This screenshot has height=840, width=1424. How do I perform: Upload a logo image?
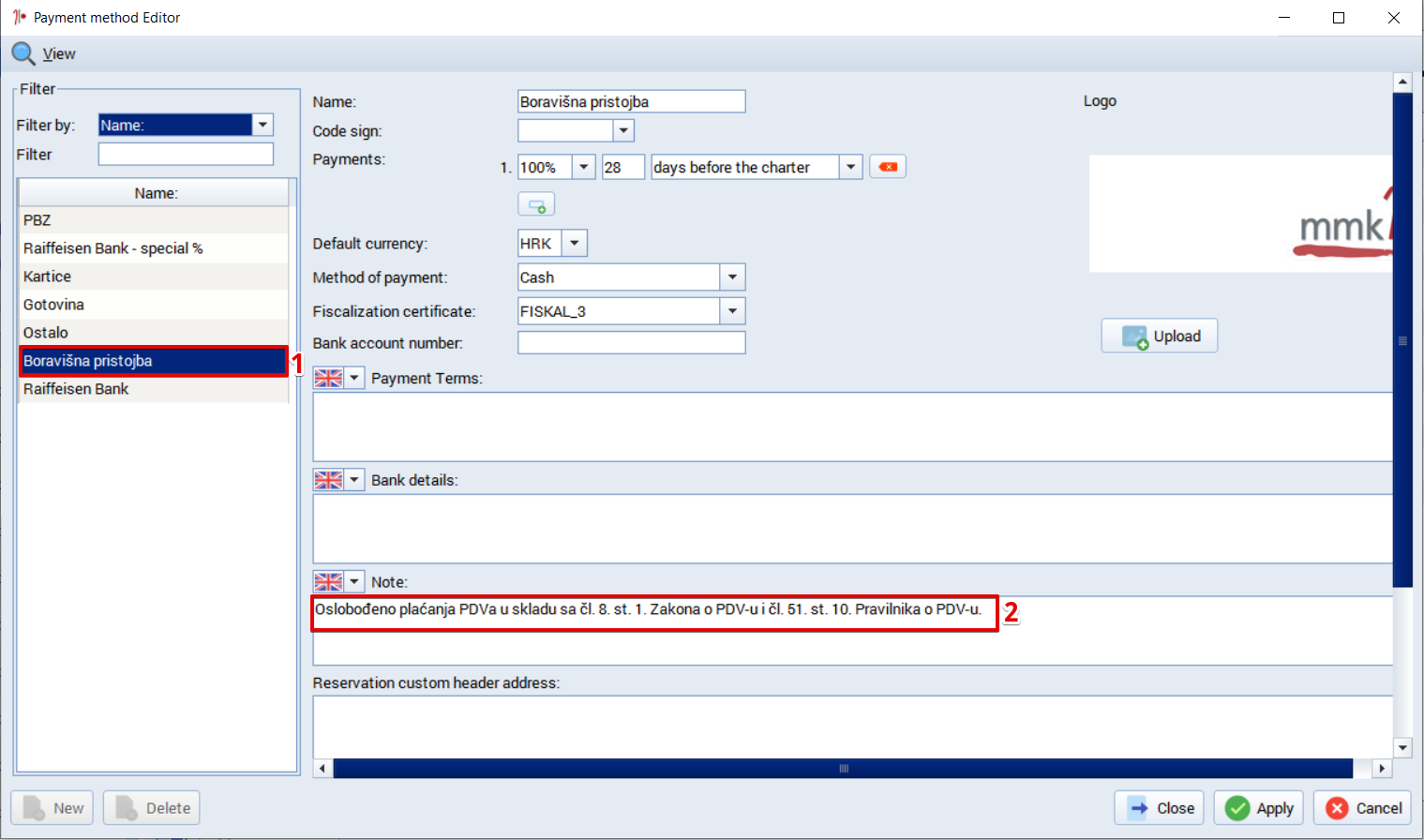pos(1160,336)
